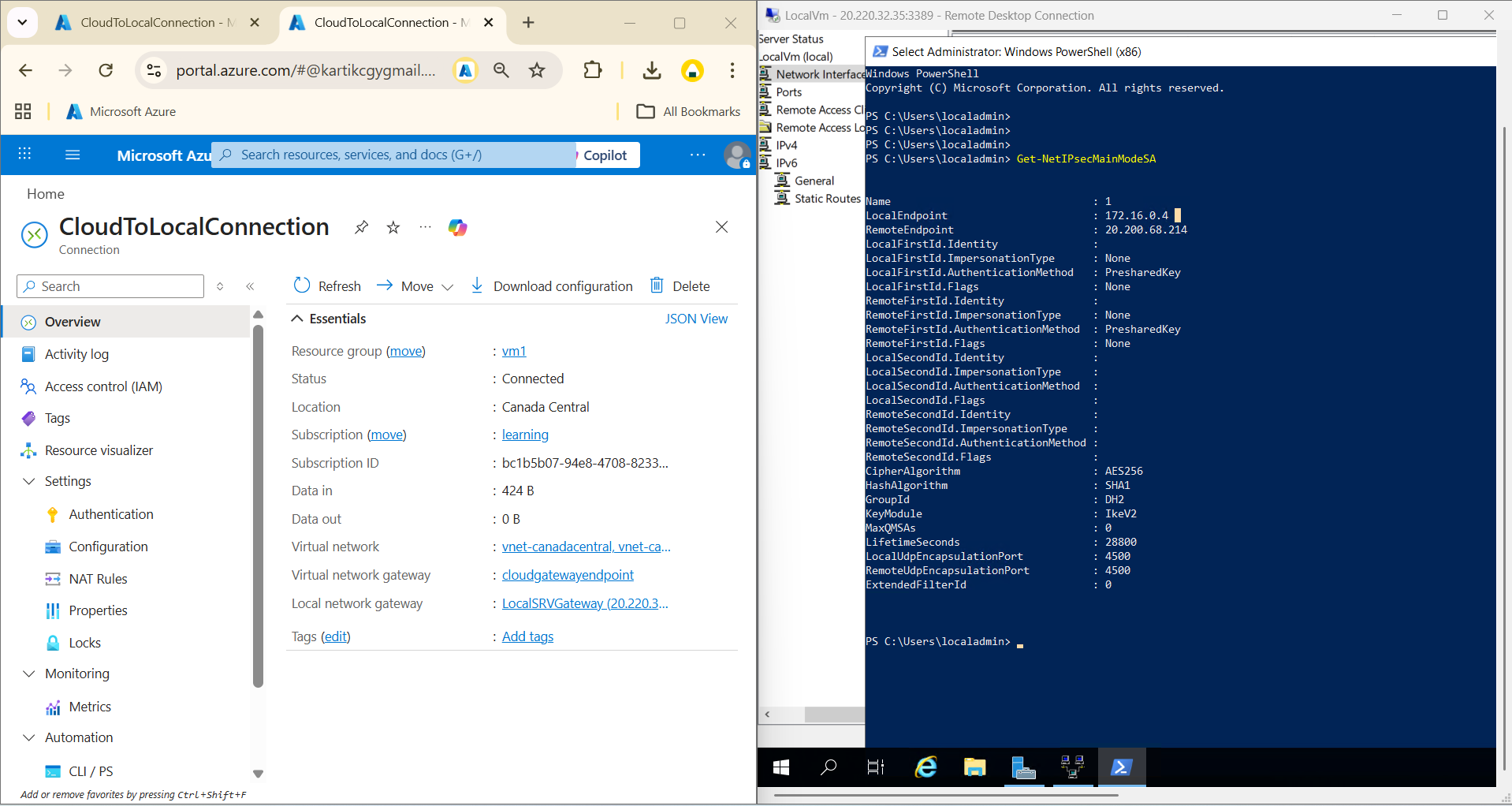This screenshot has height=806, width=1512.
Task: Click the resource menu Search field
Action: (110, 286)
